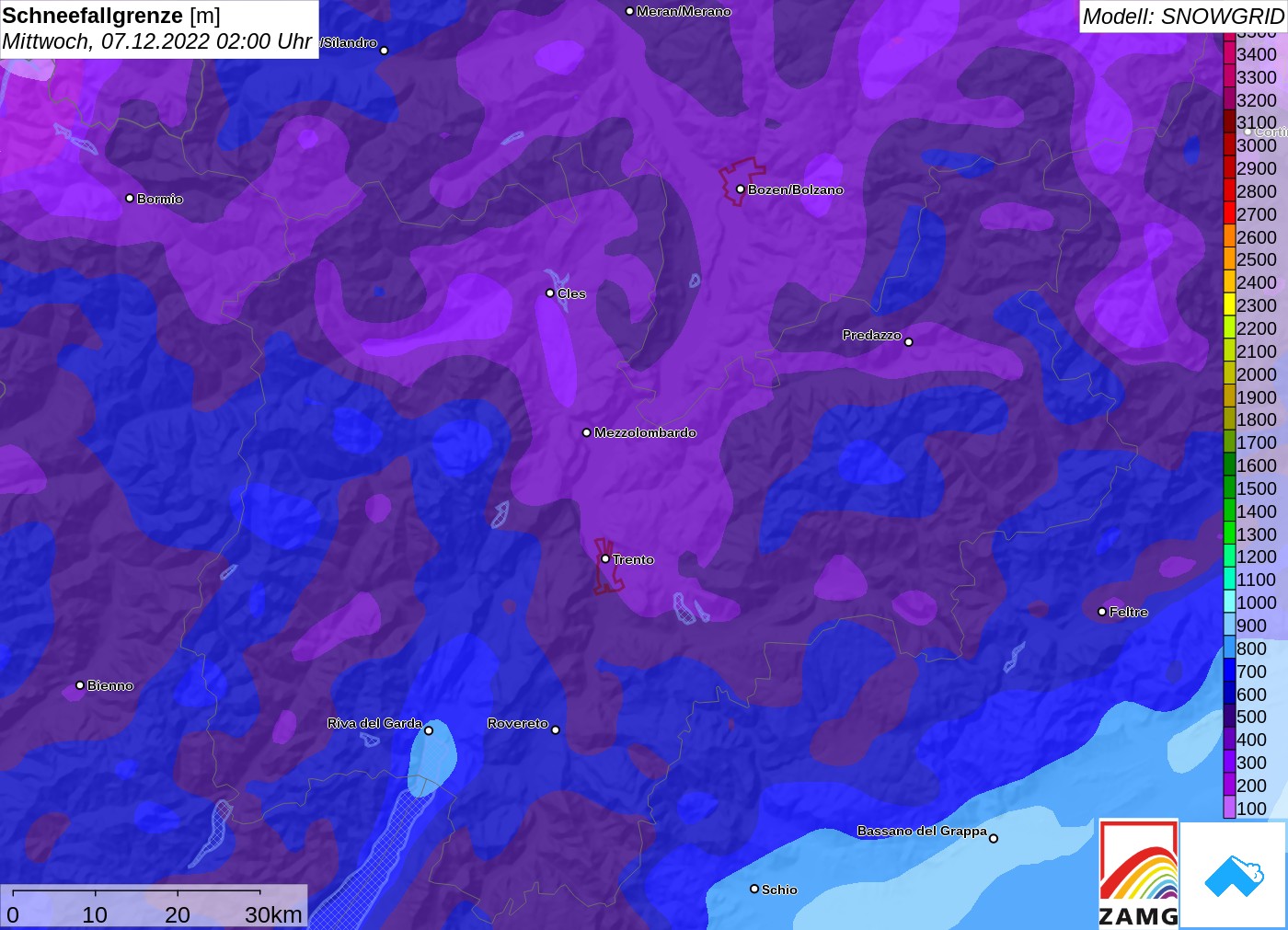Click the 1400 m green legend swatch
Viewport: 1288px width, 930px height.
[x=1229, y=511]
